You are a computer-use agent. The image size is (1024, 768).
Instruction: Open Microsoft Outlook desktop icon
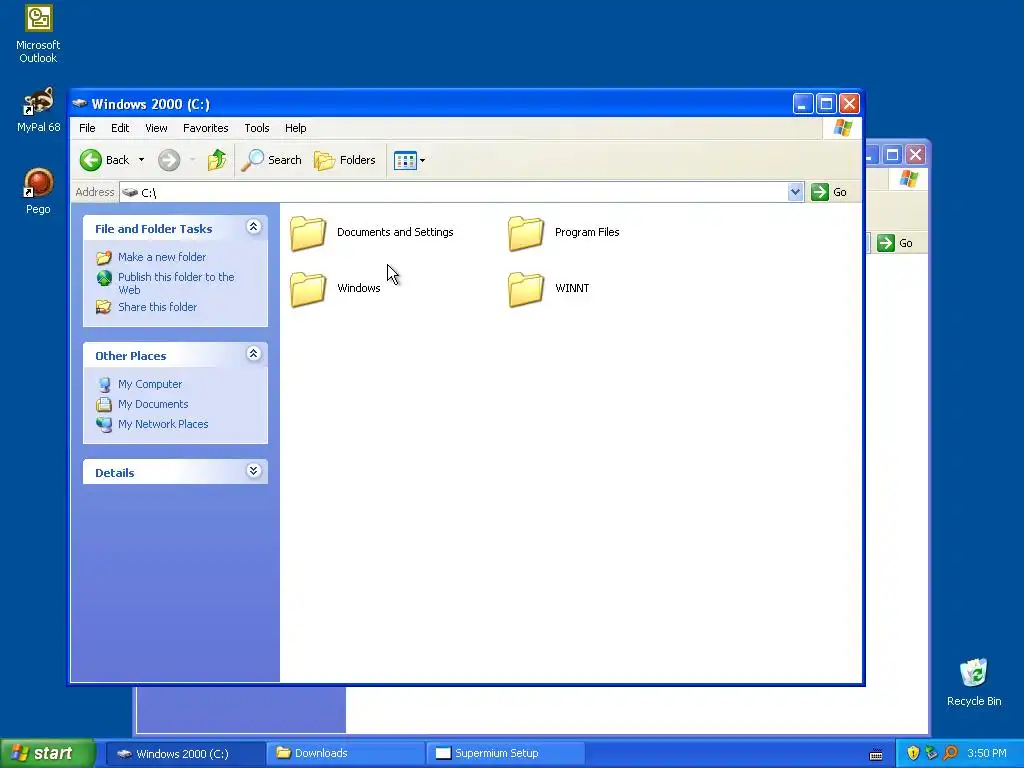(38, 34)
